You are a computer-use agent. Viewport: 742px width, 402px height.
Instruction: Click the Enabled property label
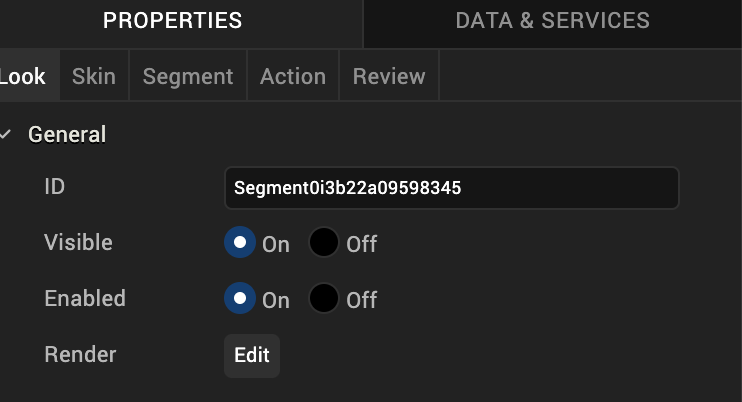85,299
